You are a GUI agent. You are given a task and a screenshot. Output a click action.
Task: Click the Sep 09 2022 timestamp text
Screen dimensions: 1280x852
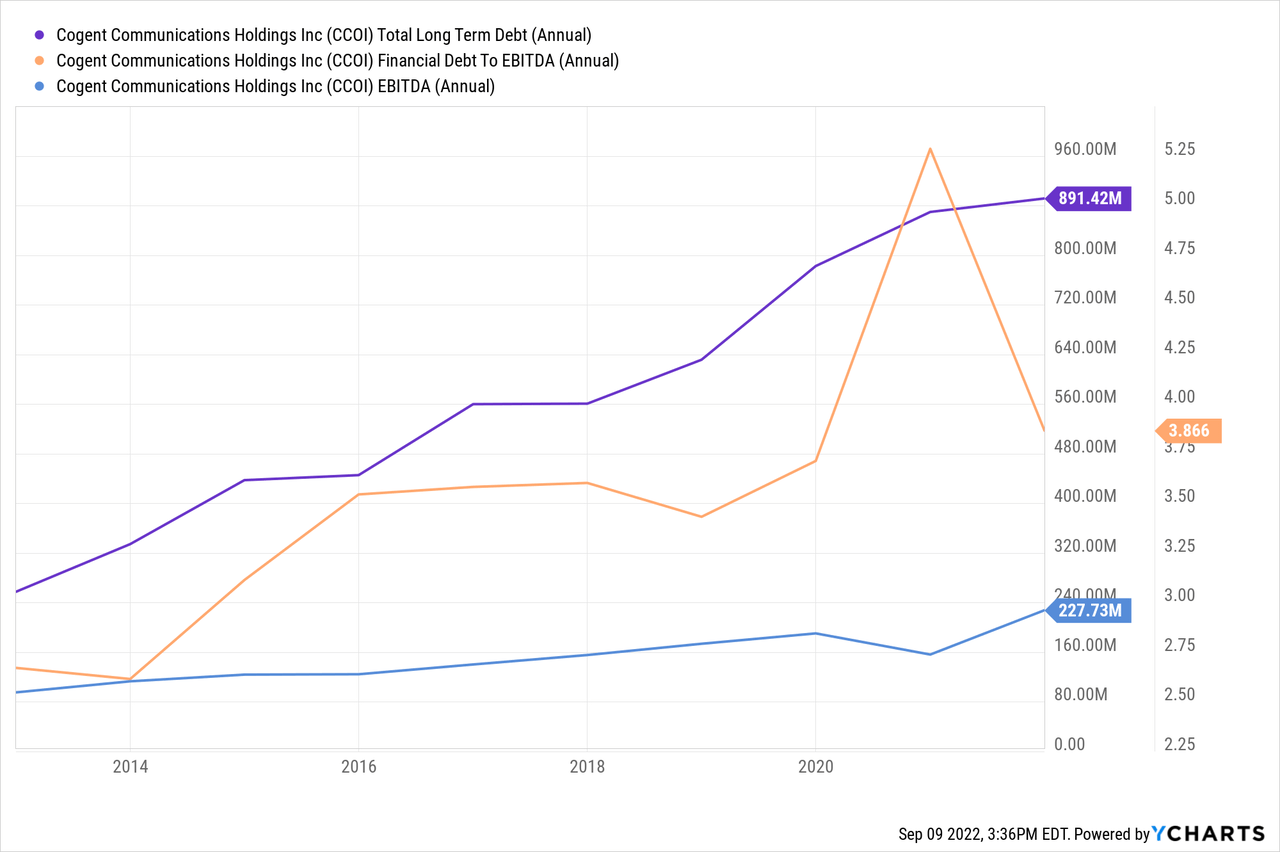982,834
